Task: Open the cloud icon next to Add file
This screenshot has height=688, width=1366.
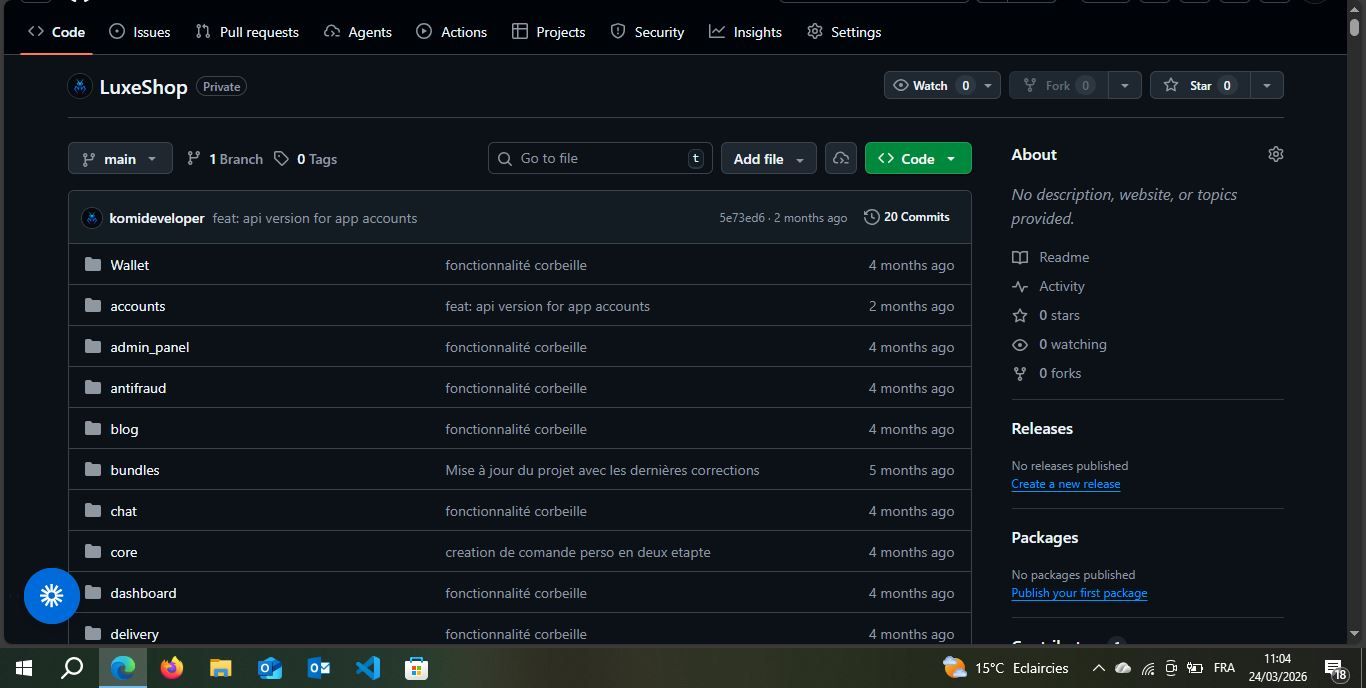Action: [x=841, y=158]
